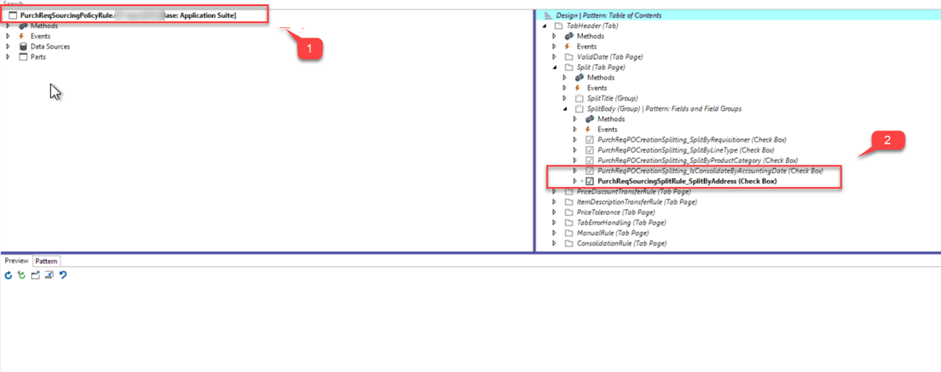Viewport: 941px width, 372px height.
Task: Expand the PriceTolerance tab page node
Action: point(555,212)
